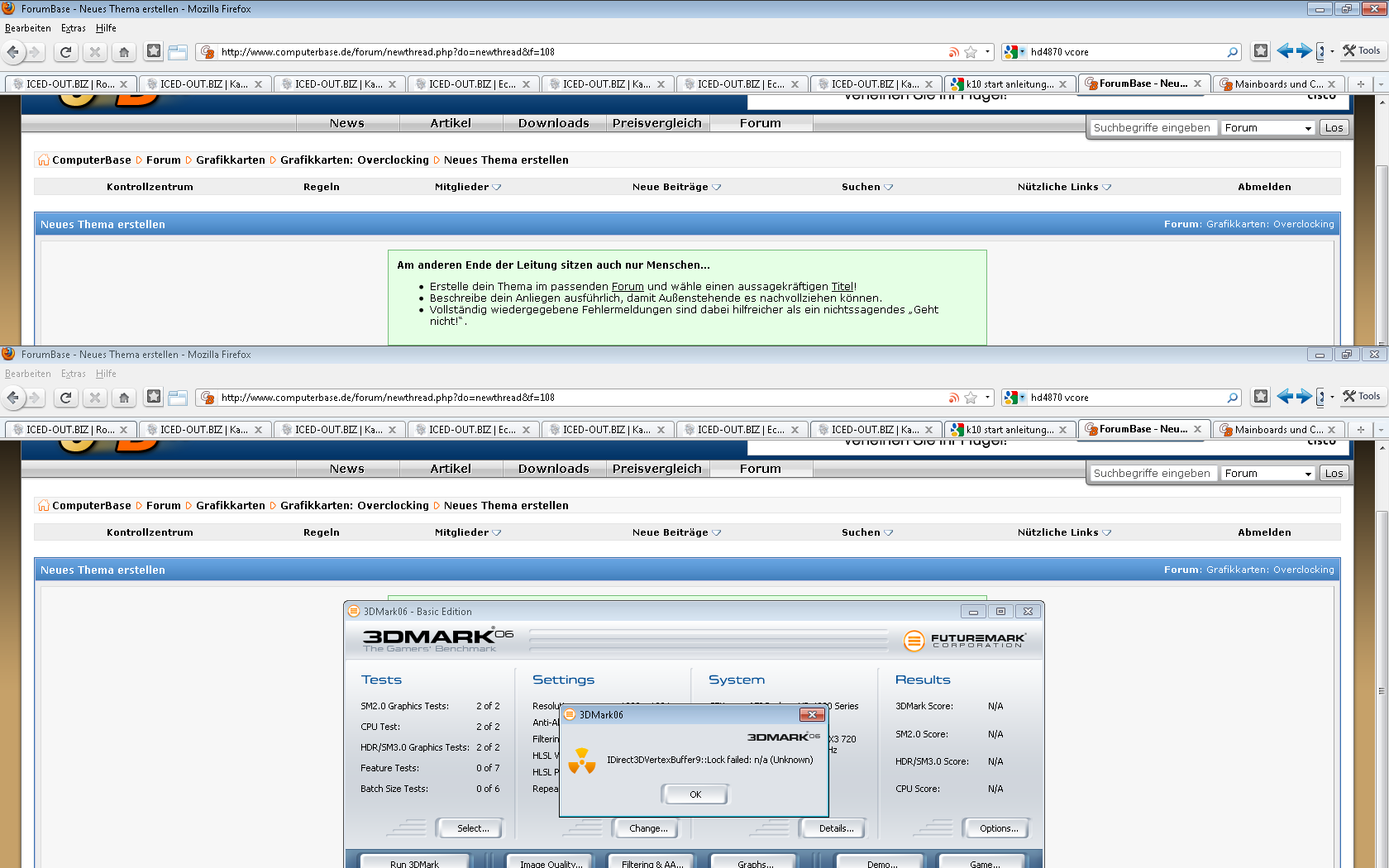Reload page in the upper Firefox window
1389x868 pixels.
(x=66, y=52)
